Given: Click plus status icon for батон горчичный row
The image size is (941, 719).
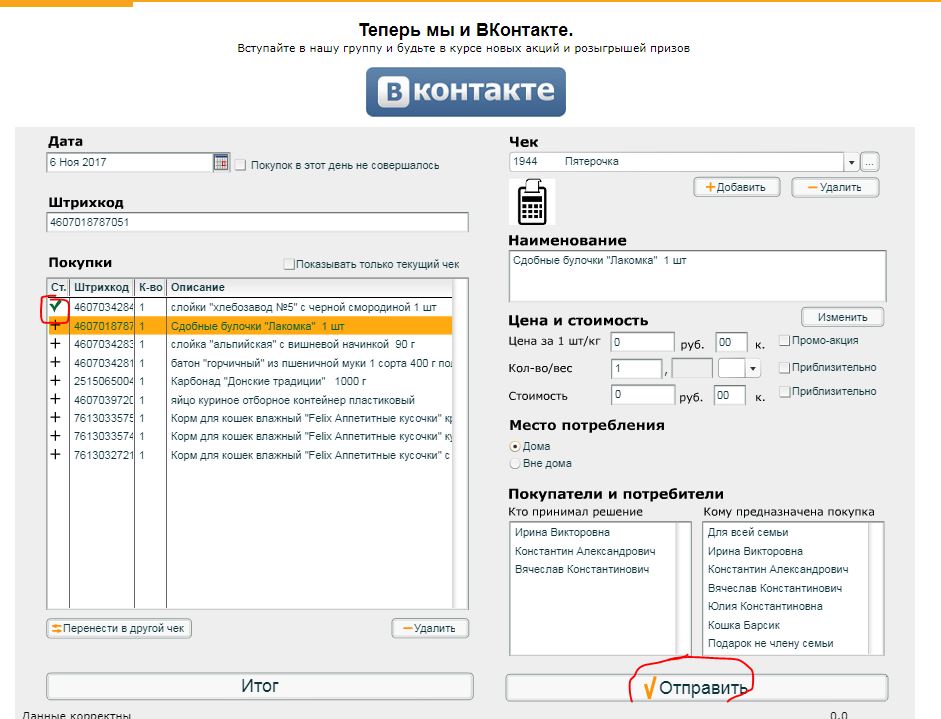Looking at the screenshot, I should [55, 363].
